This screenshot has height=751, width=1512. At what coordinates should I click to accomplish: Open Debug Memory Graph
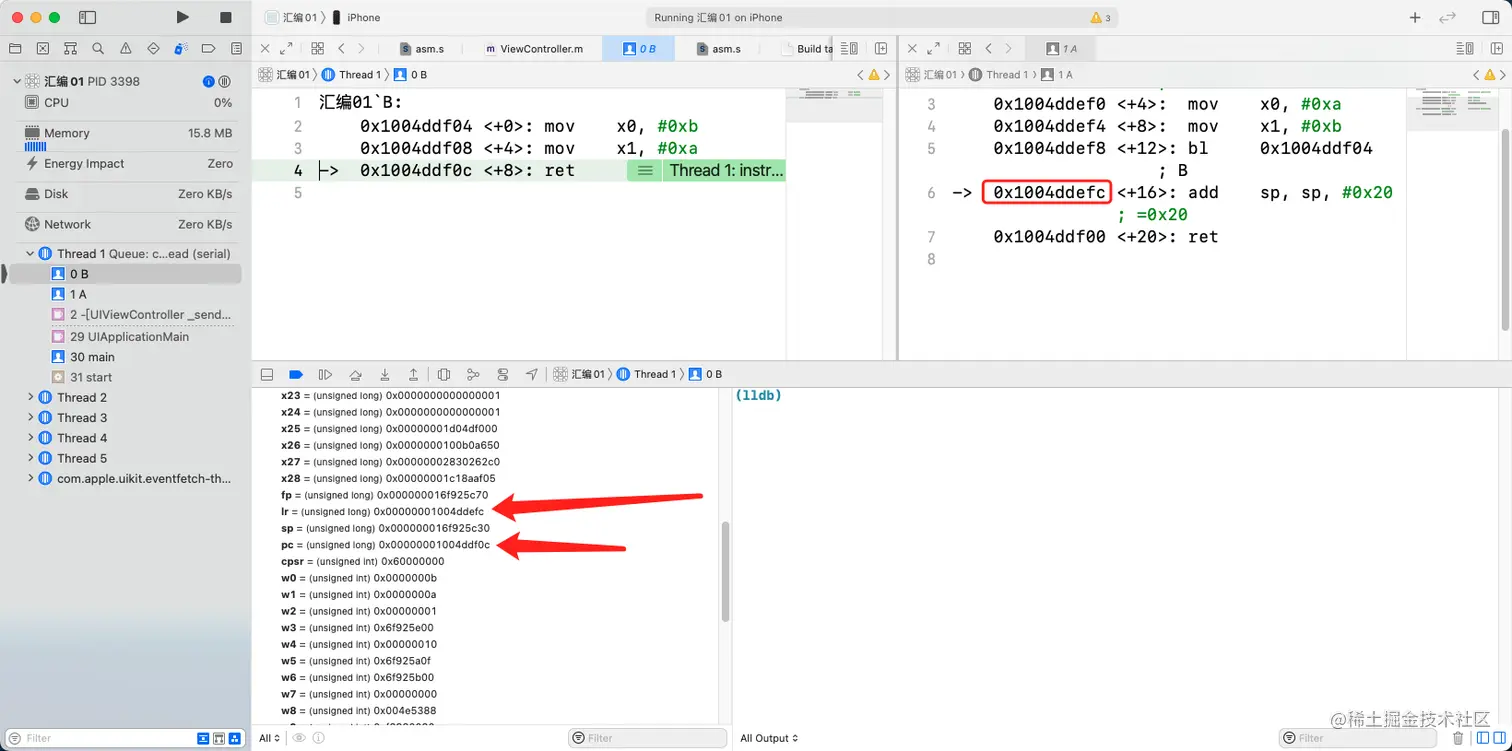coord(474,374)
